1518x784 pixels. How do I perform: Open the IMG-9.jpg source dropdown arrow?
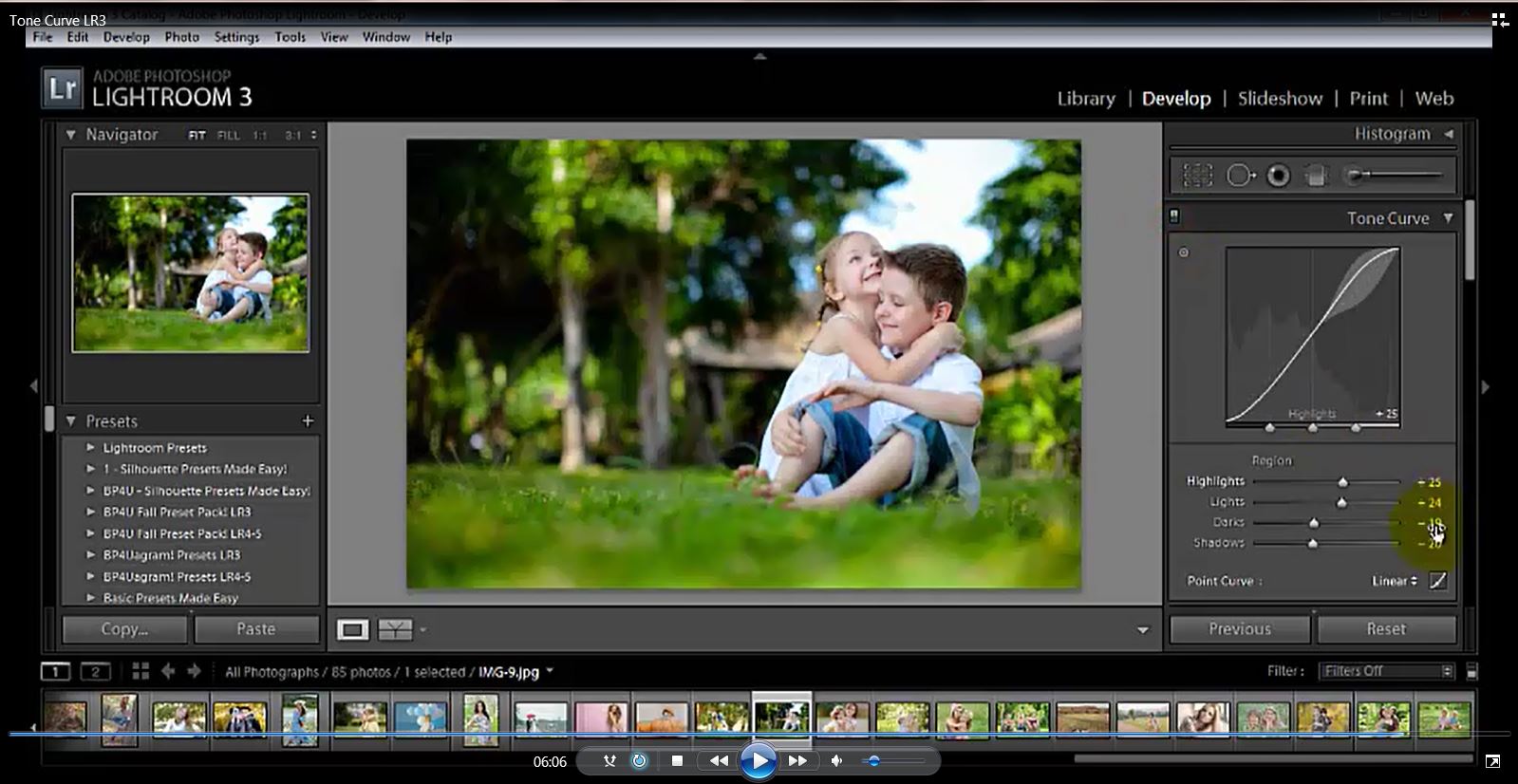(x=550, y=671)
